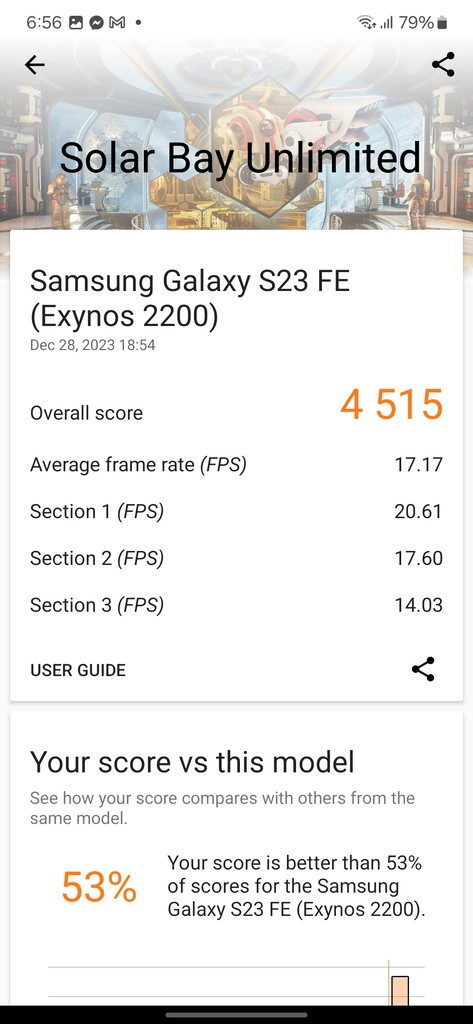
Task: Tap the Messenger notification icon
Action: [x=96, y=23]
